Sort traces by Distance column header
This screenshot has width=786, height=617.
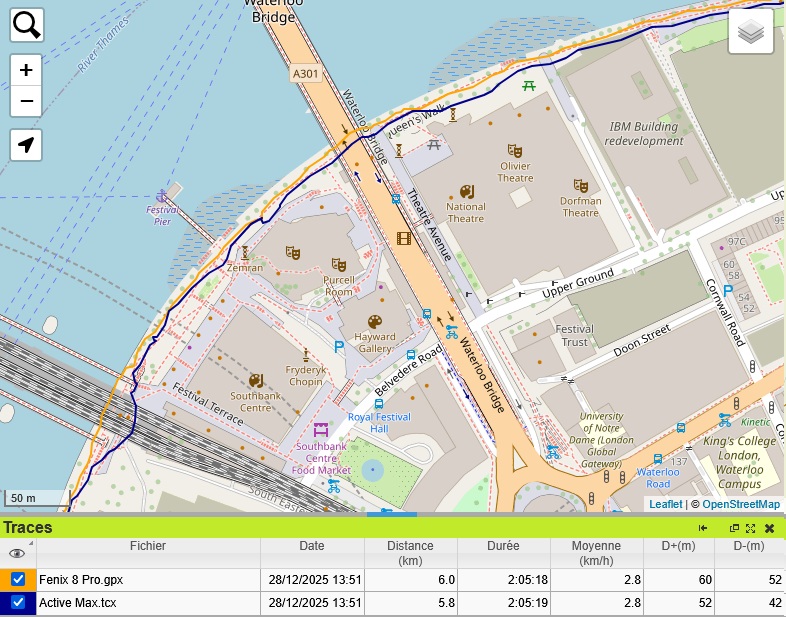(x=410, y=553)
